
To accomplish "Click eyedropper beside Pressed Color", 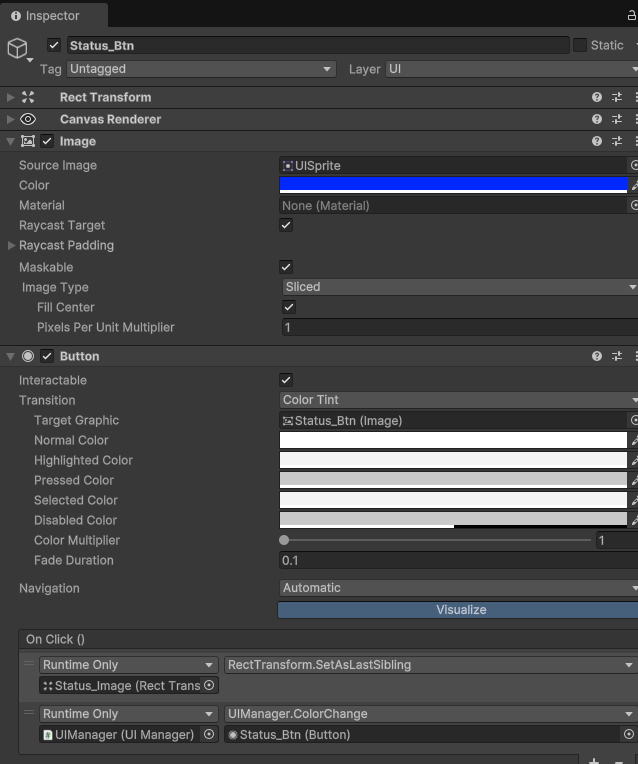I will pyautogui.click(x=634, y=480).
